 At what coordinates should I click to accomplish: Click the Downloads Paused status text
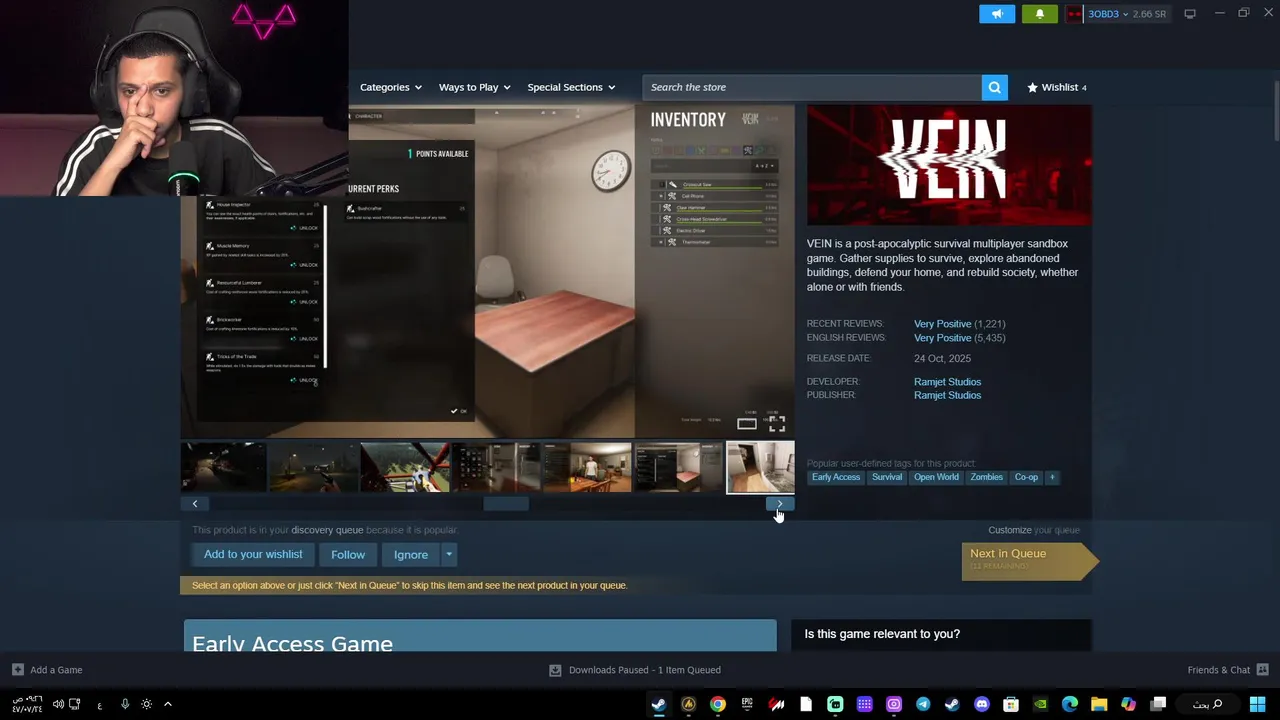644,670
